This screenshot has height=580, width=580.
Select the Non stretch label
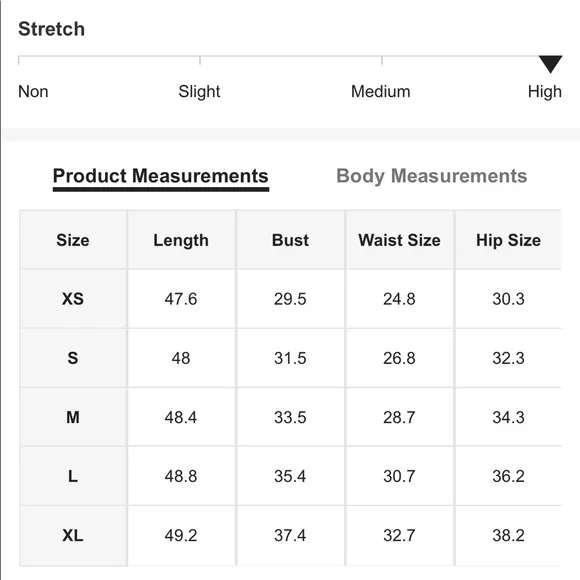click(x=33, y=91)
